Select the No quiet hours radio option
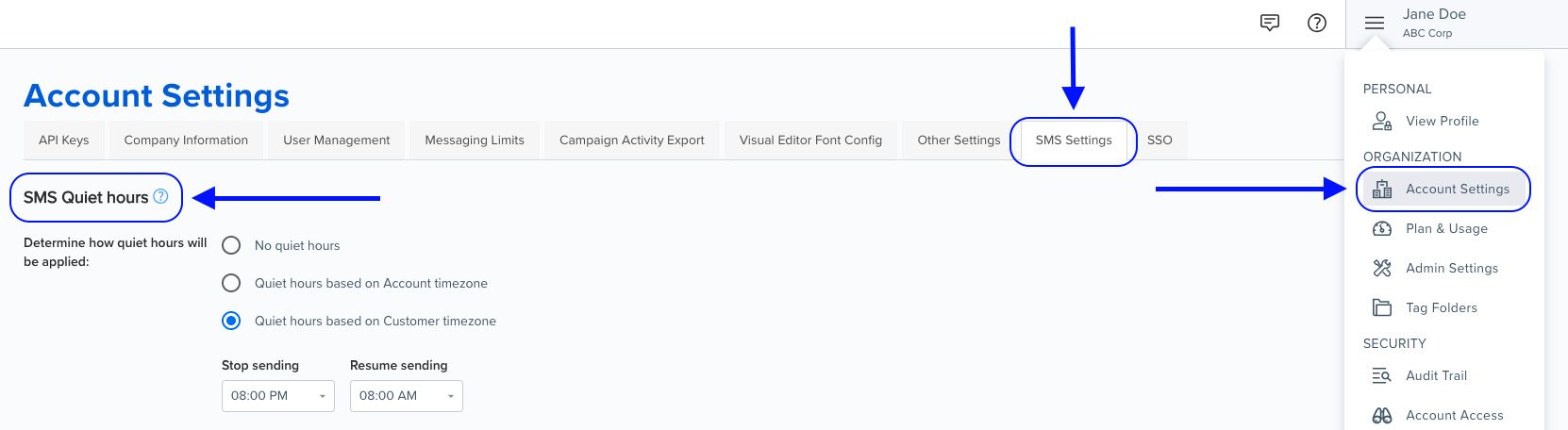The width and height of the screenshot is (1568, 430). coord(231,245)
